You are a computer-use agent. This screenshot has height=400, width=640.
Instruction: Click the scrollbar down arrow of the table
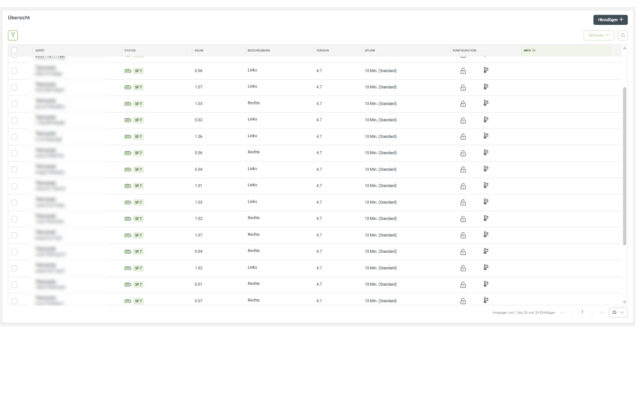pos(624,302)
